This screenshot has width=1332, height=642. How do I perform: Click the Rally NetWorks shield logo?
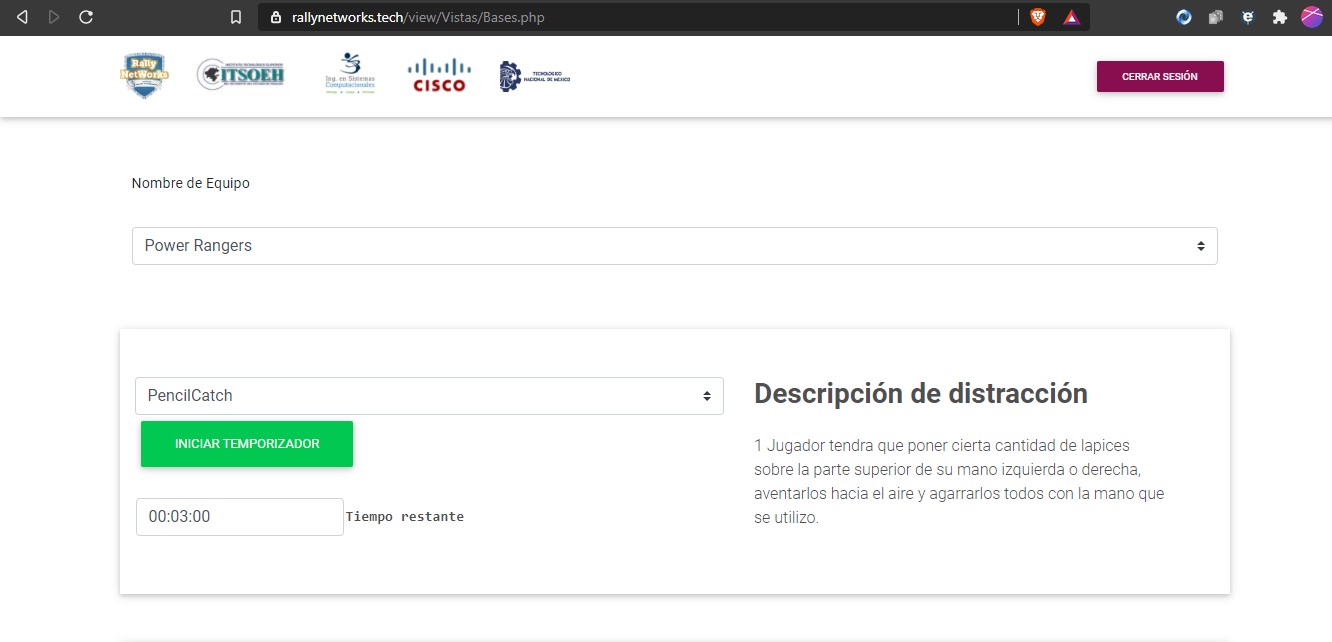coord(144,75)
